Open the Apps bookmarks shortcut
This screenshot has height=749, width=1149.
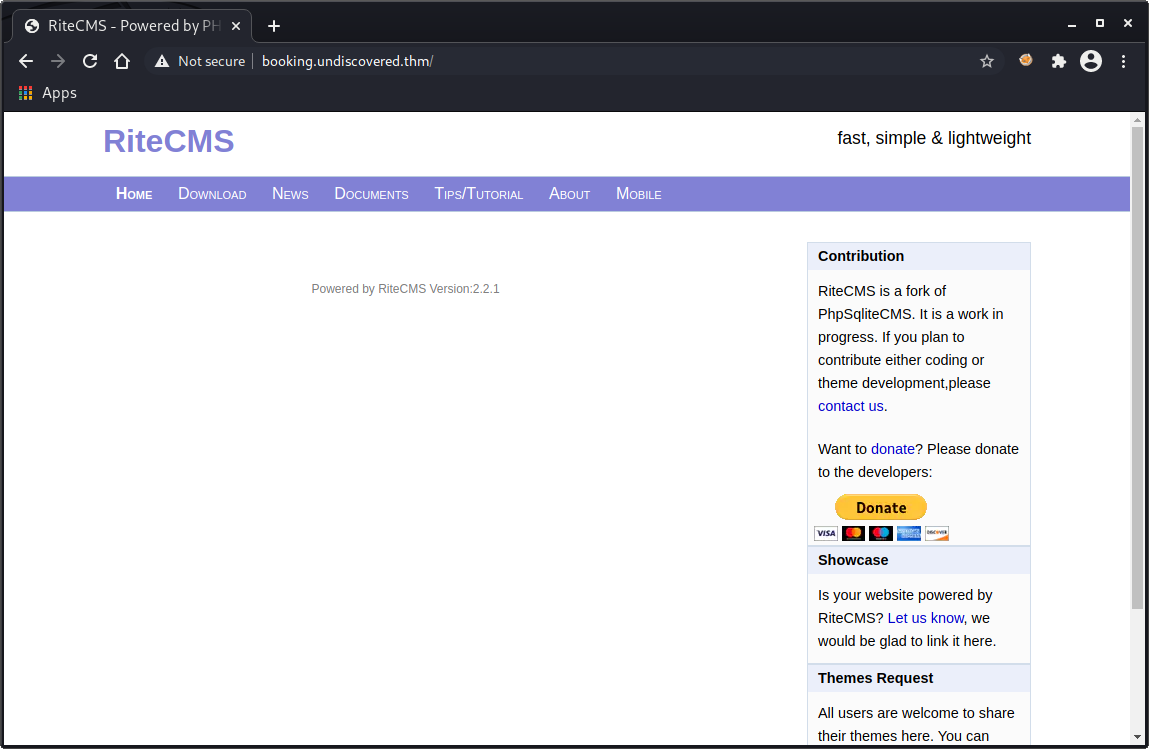[48, 93]
